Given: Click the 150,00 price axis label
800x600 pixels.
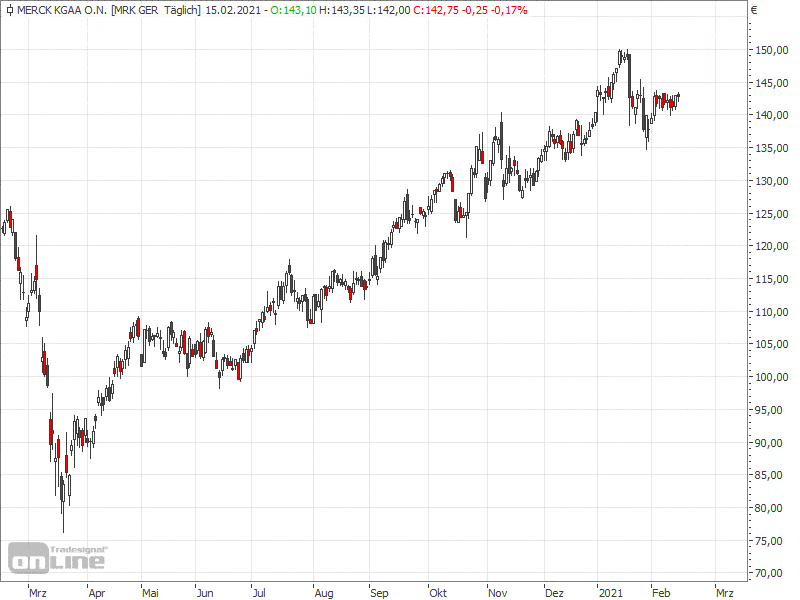Looking at the screenshot, I should click(x=771, y=50).
